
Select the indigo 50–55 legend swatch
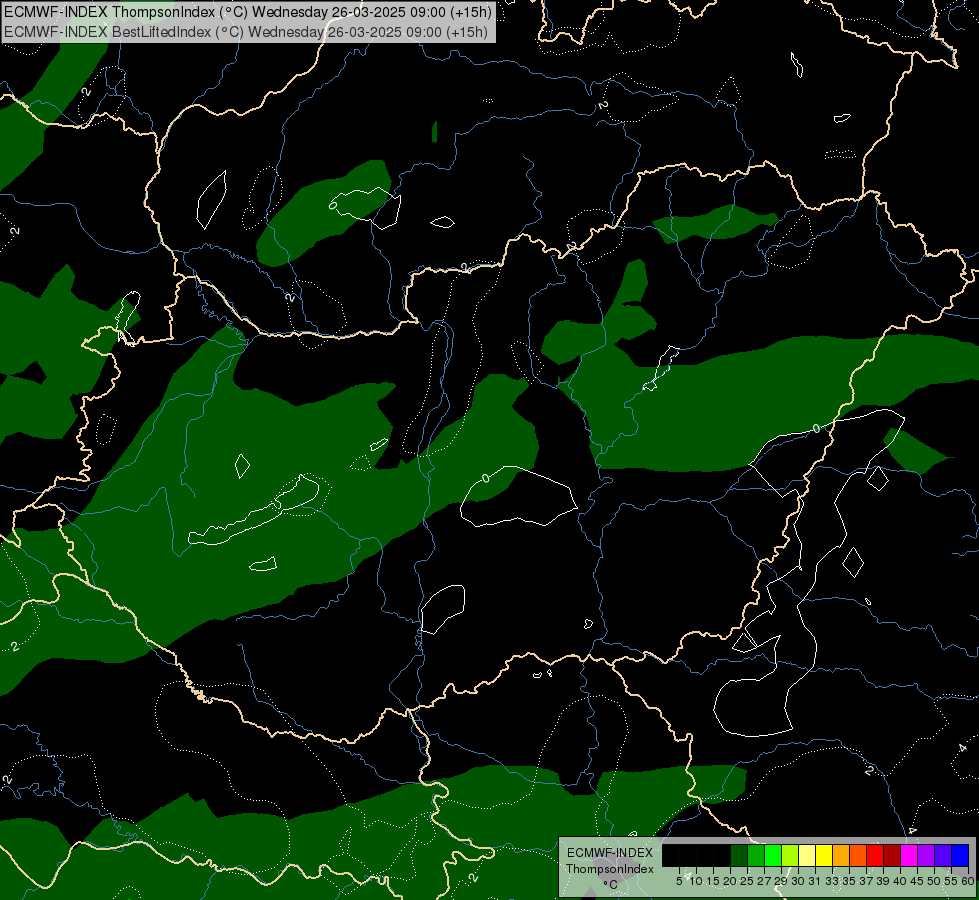point(943,855)
